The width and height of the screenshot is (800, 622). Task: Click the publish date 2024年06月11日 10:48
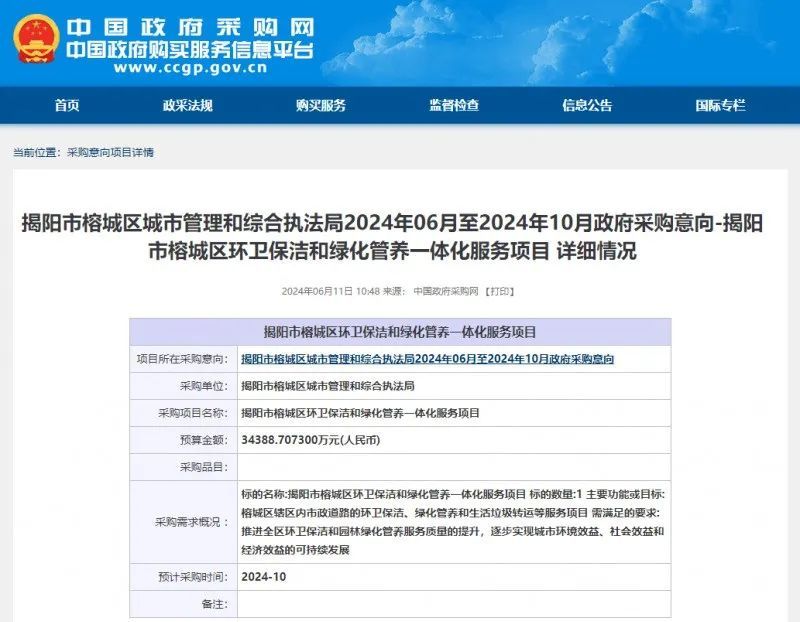[x=331, y=291]
